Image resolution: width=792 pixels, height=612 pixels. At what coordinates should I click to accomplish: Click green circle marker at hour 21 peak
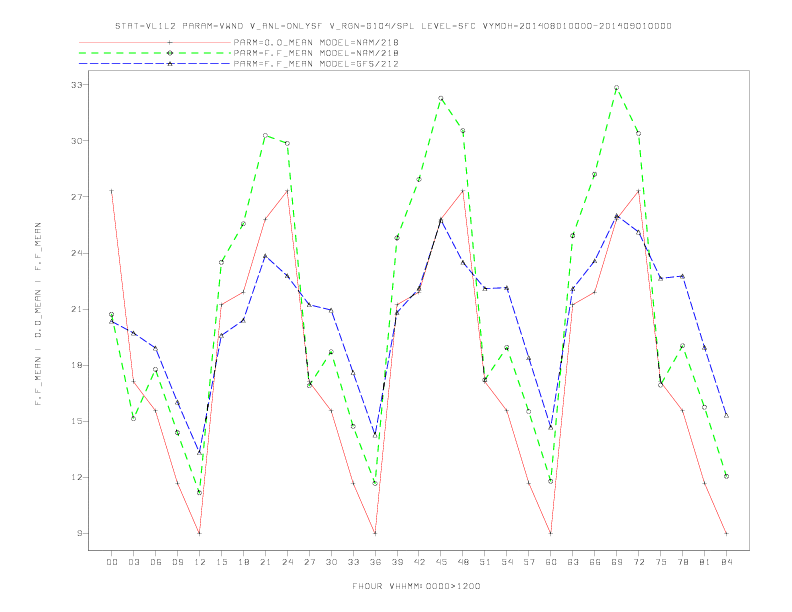265,135
